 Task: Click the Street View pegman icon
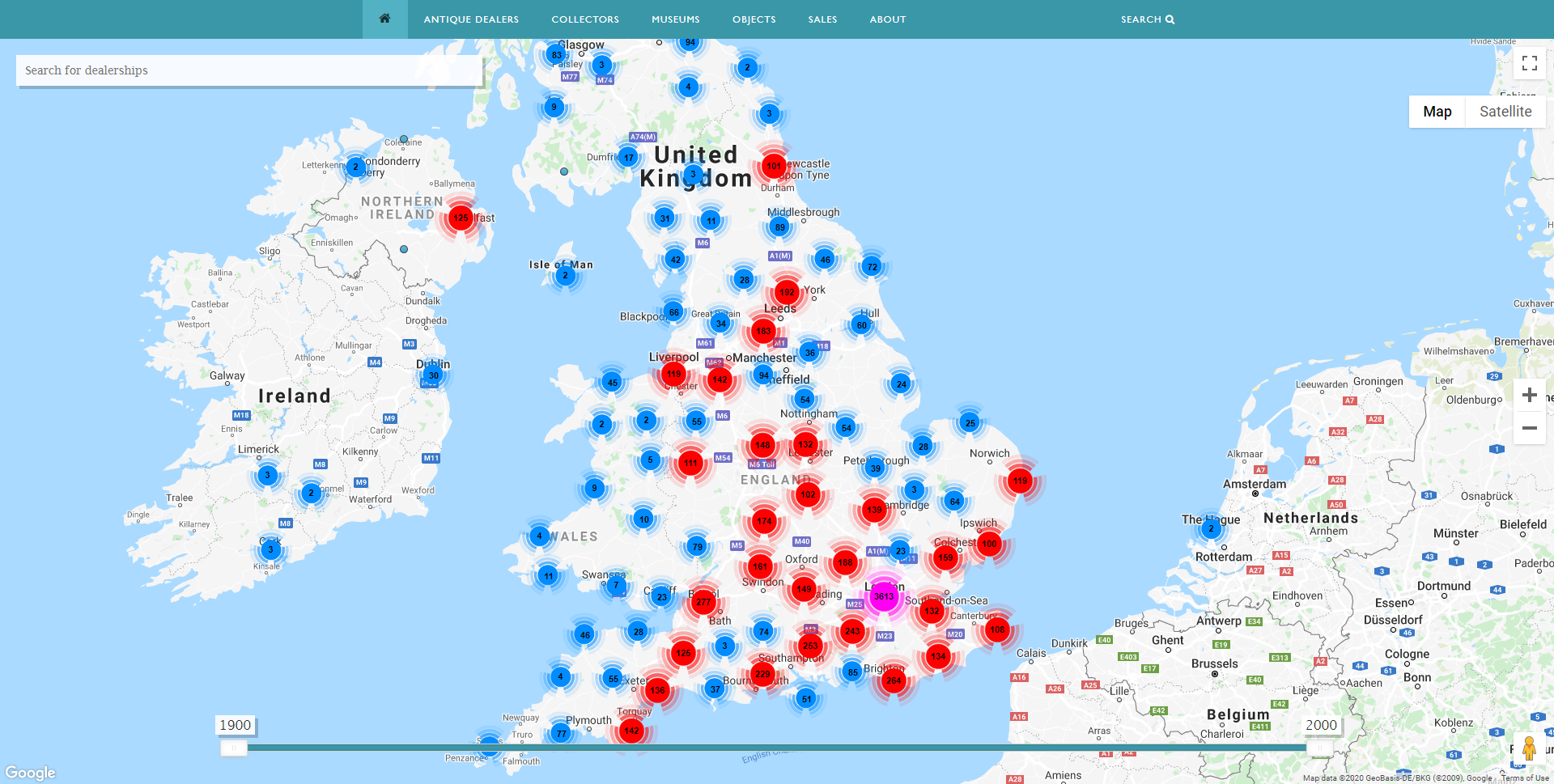tap(1528, 748)
